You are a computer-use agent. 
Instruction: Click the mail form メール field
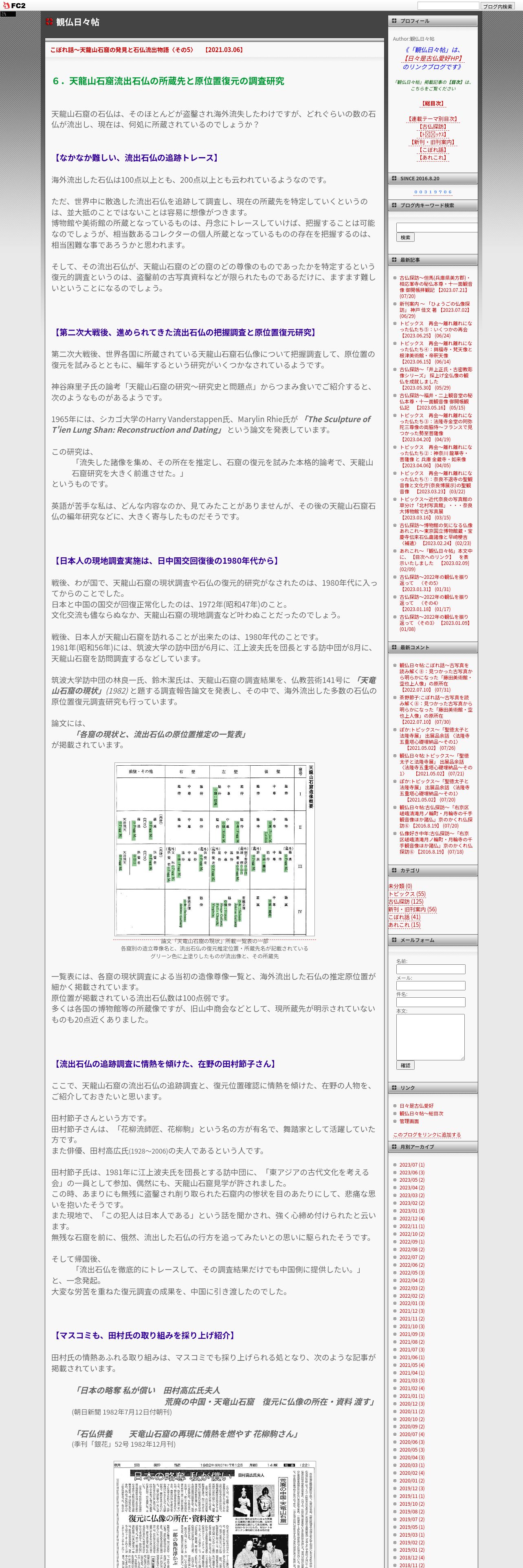pyautogui.click(x=431, y=985)
